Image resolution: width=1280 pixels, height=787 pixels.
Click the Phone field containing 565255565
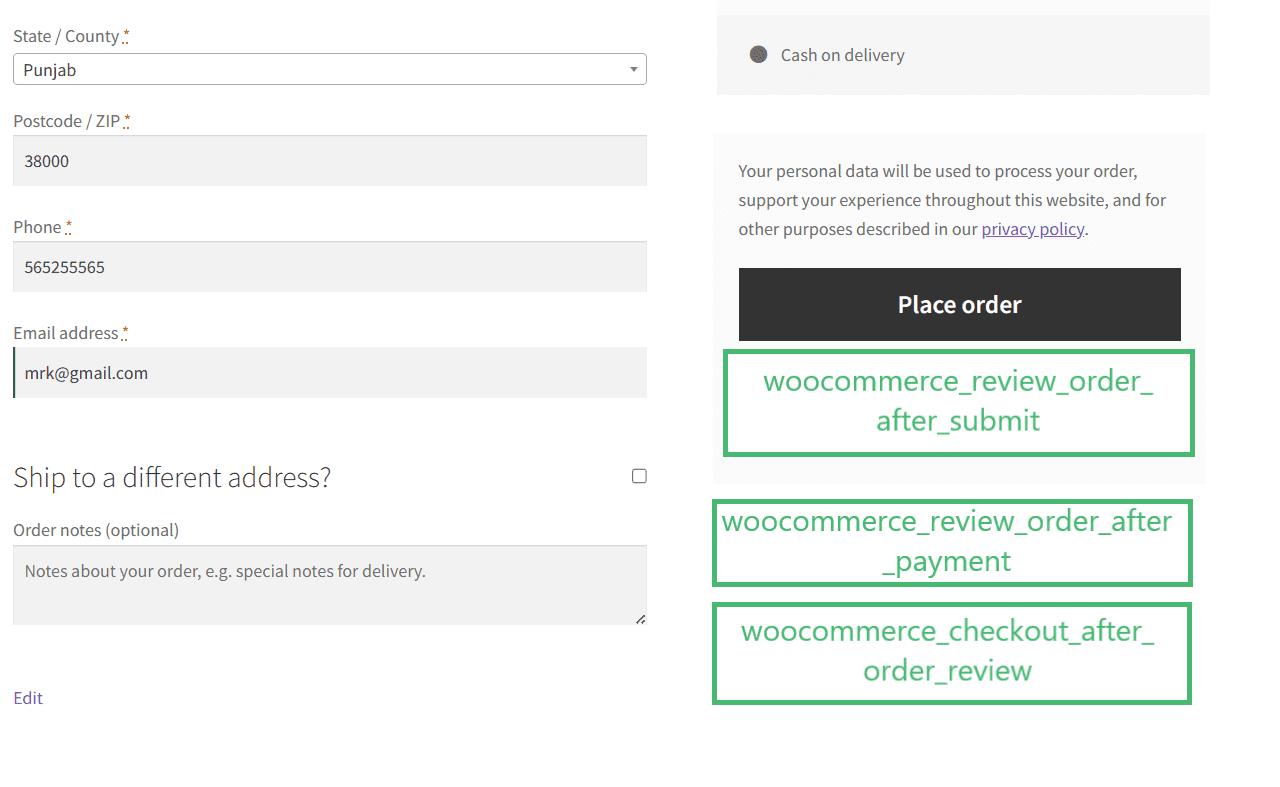[329, 267]
